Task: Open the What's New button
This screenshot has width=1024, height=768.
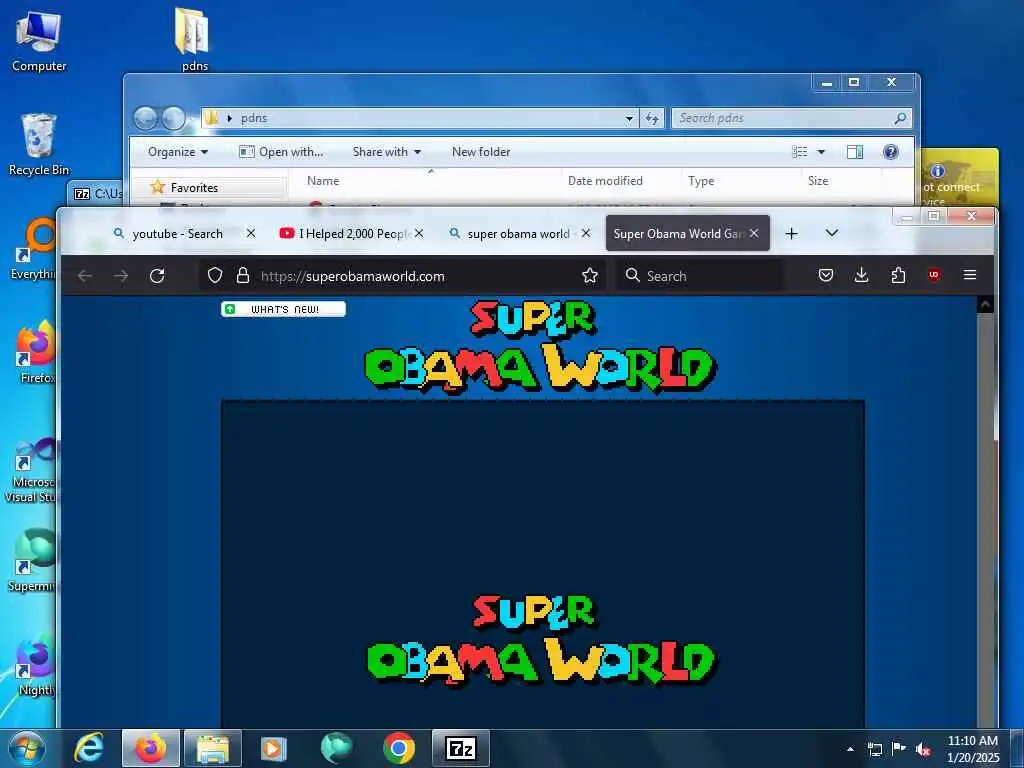Action: pos(283,309)
